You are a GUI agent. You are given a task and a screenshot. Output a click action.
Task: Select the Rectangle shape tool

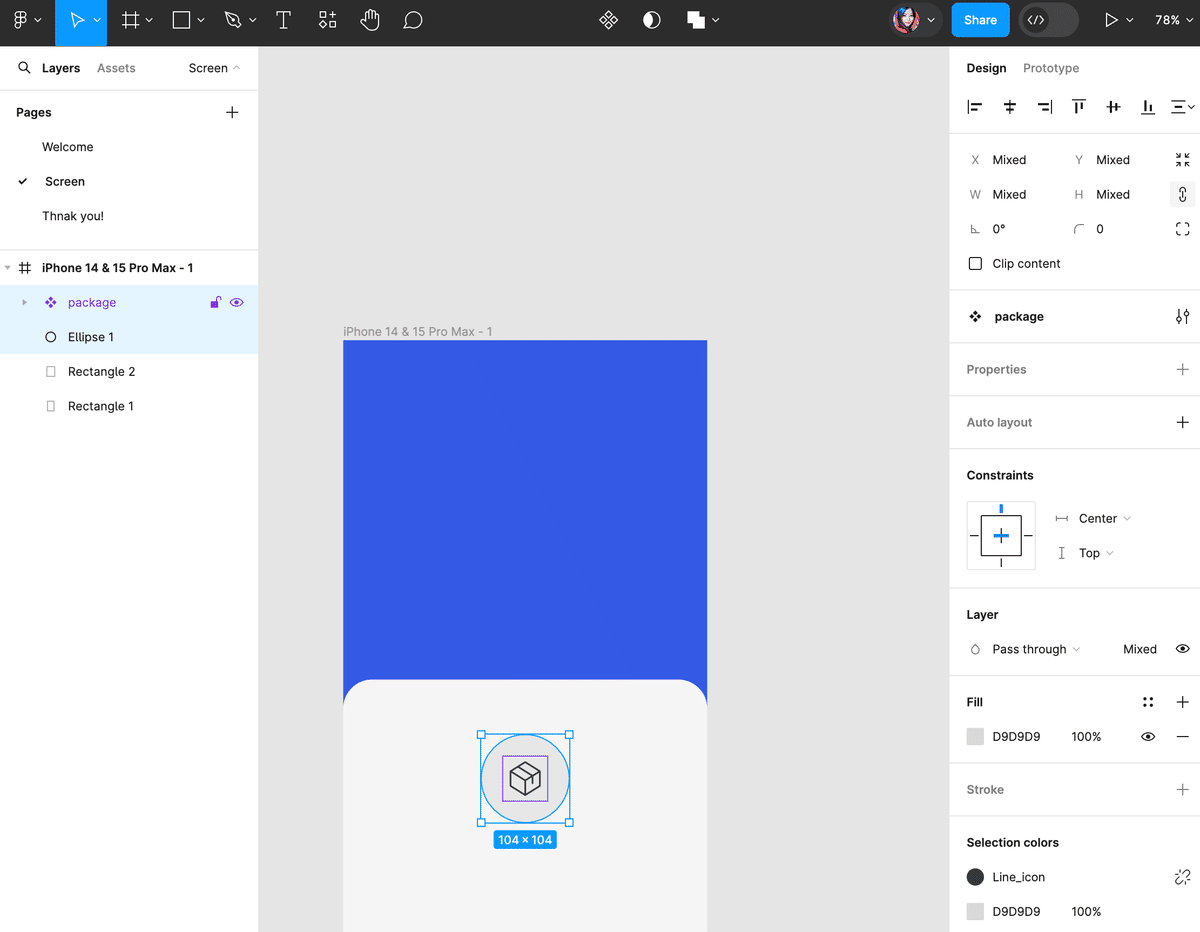coord(181,20)
